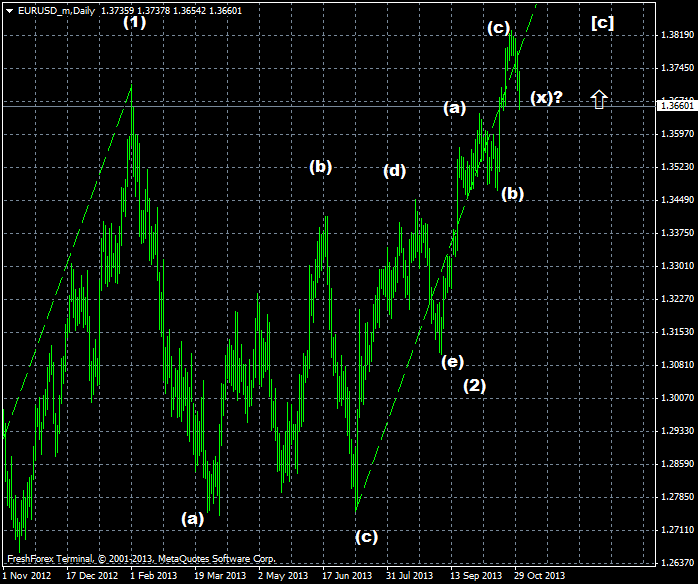Select the (x)? wave label
Screen dimensions: 698x584
pyautogui.click(x=547, y=97)
